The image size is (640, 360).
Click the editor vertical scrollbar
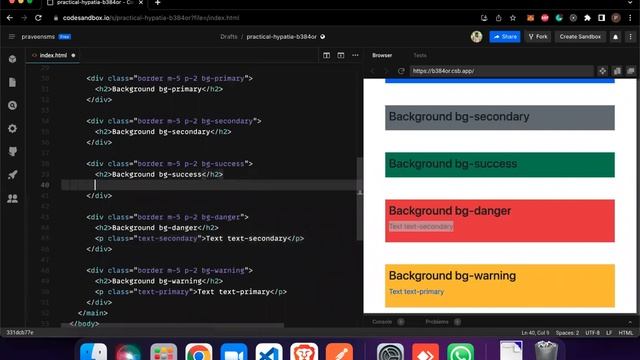pos(360,199)
